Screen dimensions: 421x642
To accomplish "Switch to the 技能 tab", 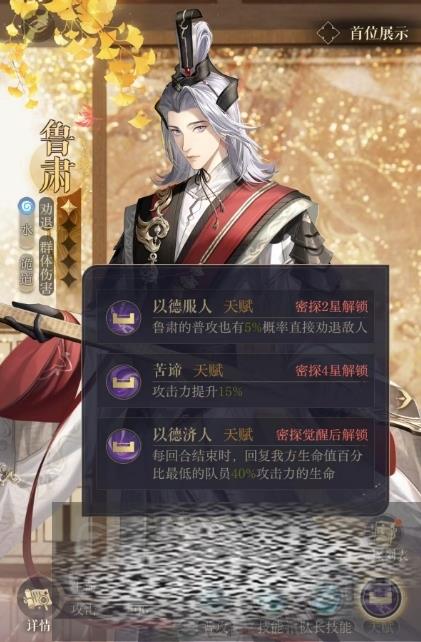I will coord(271,628).
